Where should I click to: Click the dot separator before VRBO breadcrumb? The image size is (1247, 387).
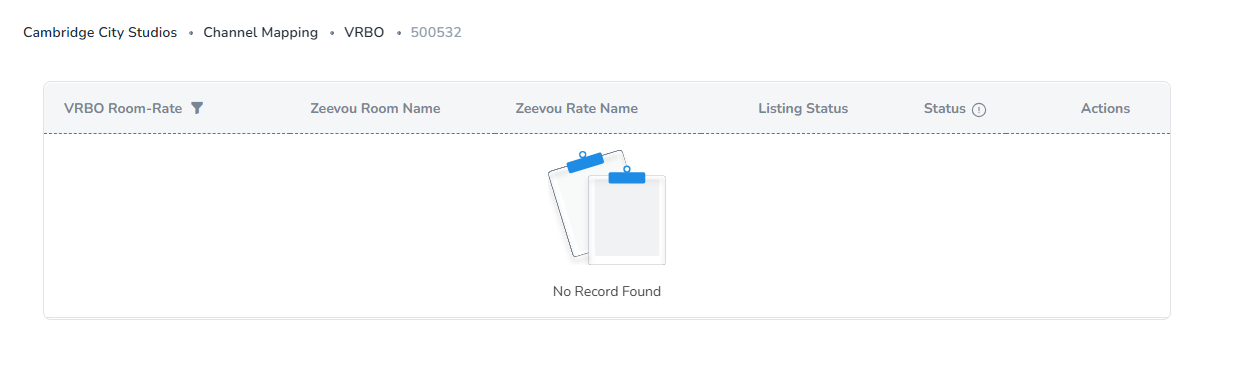[332, 34]
